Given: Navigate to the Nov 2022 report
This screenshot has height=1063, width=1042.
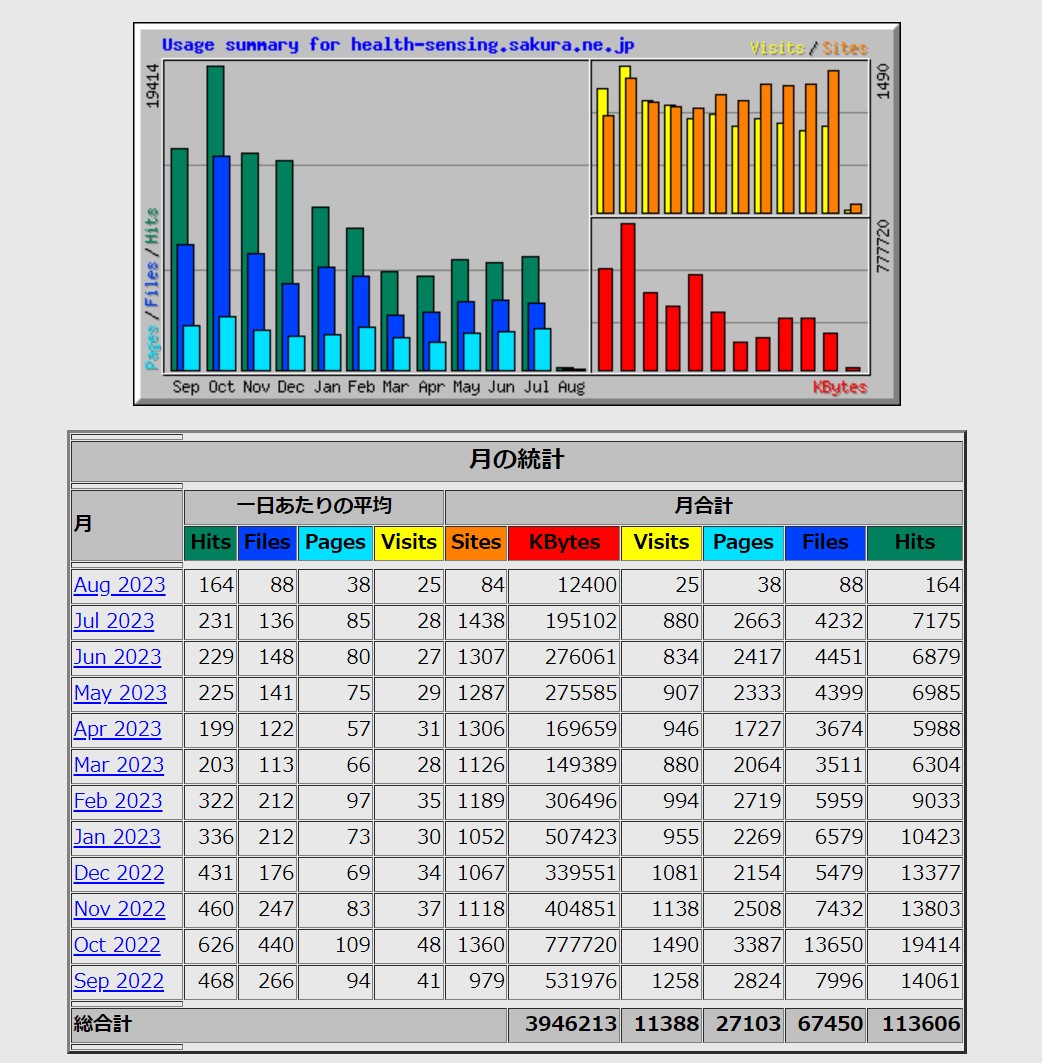Looking at the screenshot, I should pos(119,909).
